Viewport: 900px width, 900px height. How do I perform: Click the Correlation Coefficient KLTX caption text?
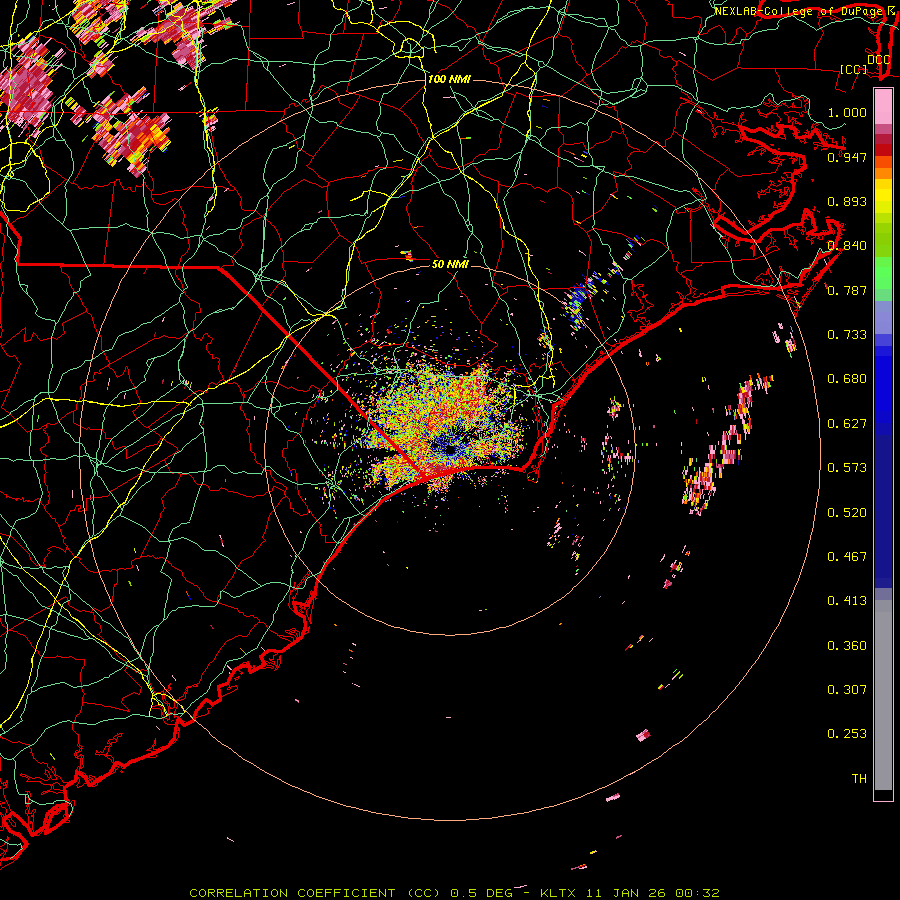454,893
